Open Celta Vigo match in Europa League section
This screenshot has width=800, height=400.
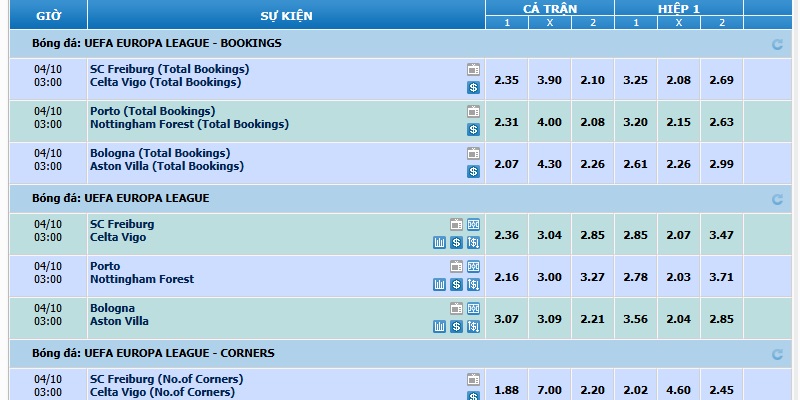(118, 237)
